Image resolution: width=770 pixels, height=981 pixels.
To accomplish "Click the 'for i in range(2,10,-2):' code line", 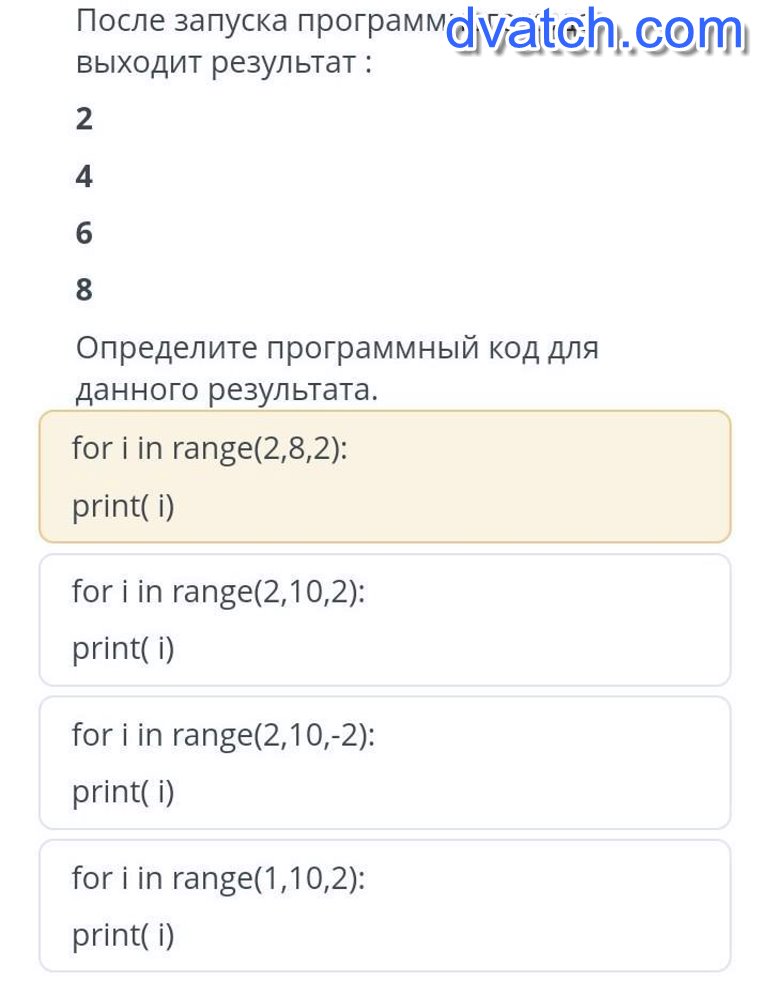I will click(x=223, y=735).
